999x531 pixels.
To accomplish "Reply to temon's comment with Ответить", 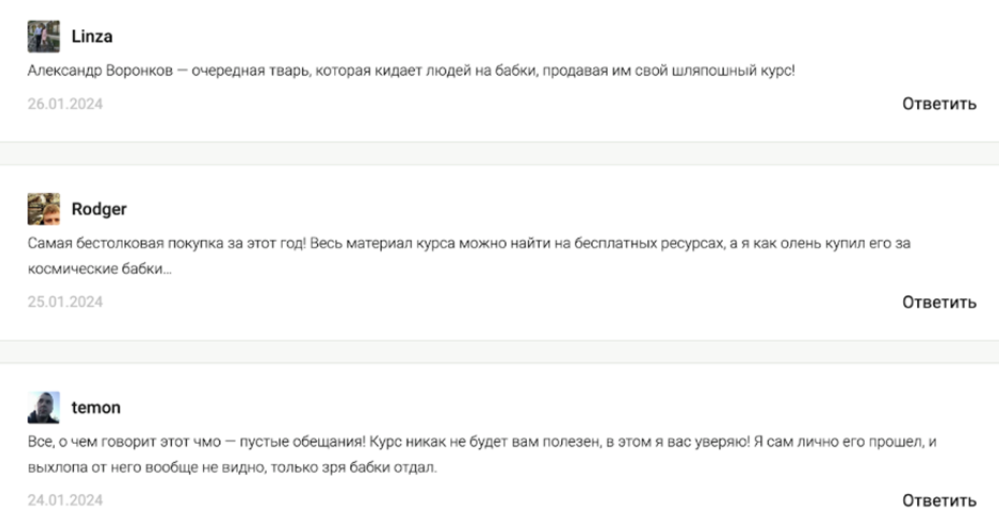I will pyautogui.click(x=939, y=500).
